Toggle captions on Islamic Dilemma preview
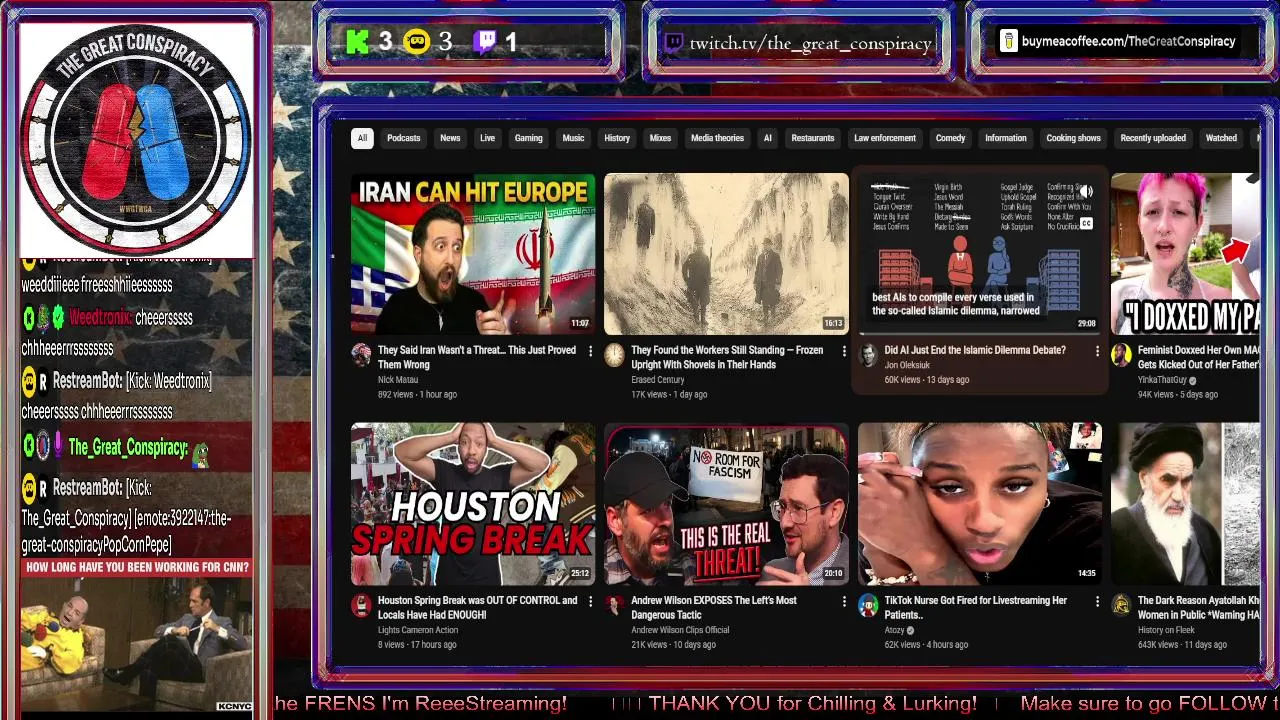Viewport: 1280px width, 720px height. (x=1086, y=224)
